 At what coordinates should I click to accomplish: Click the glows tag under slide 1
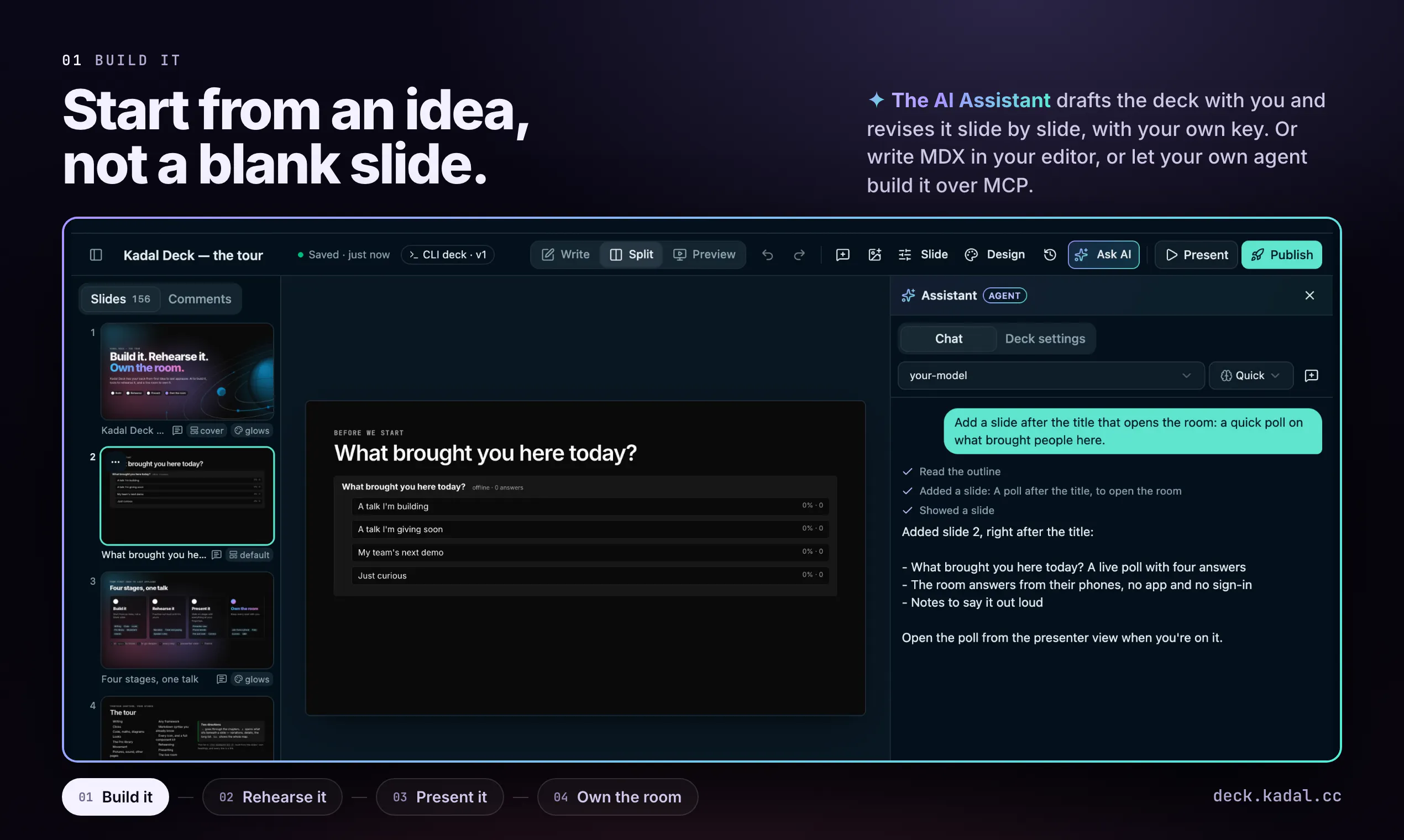click(252, 431)
